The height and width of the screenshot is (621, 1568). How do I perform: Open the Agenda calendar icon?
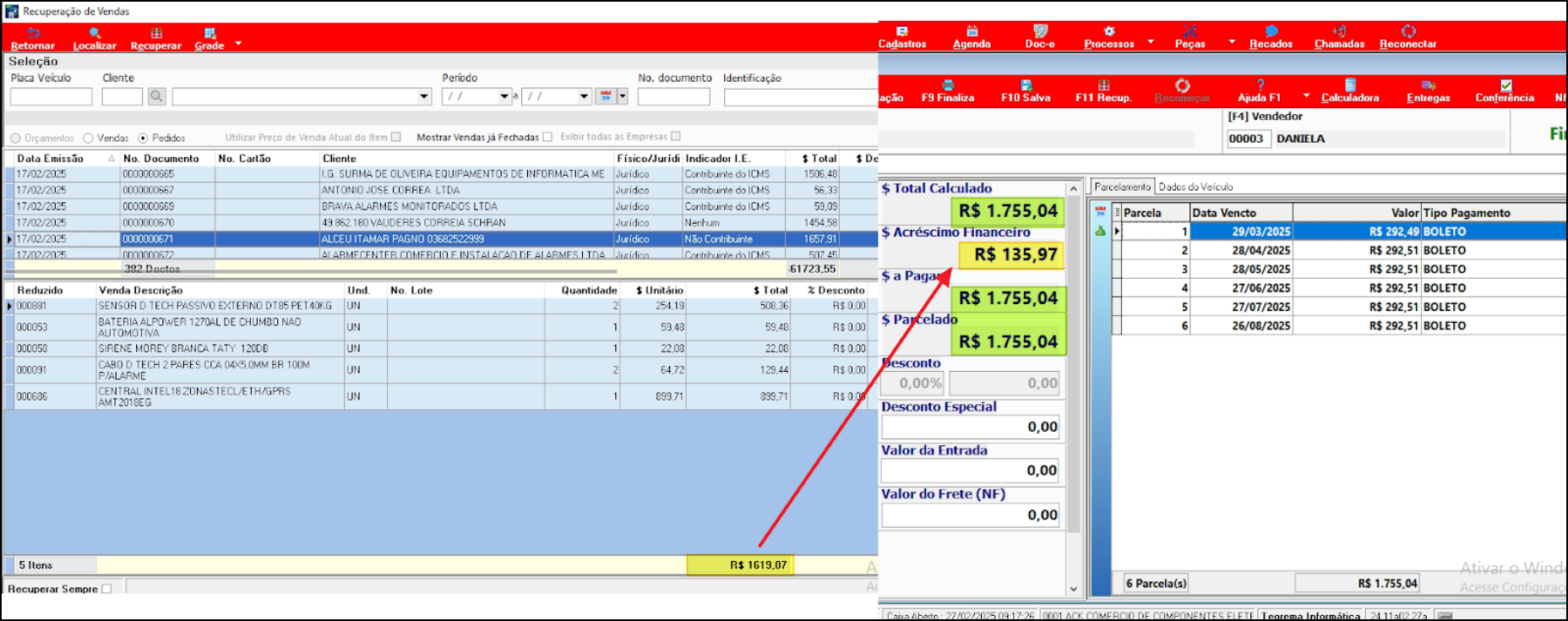coord(972,30)
